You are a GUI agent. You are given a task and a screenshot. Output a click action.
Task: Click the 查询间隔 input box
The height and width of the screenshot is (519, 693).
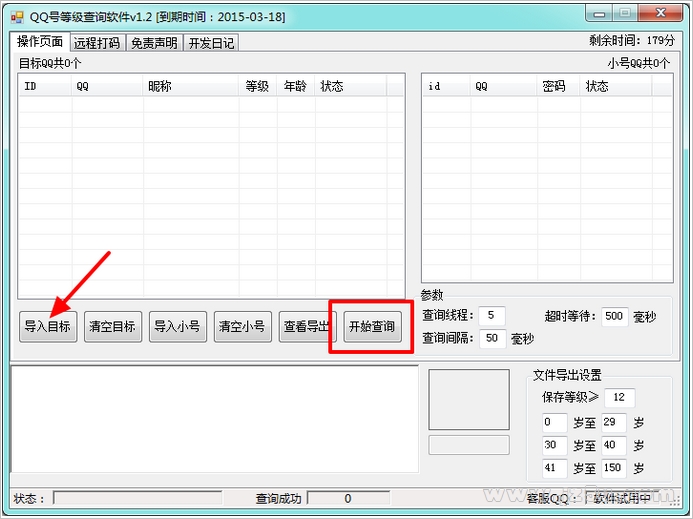coord(492,338)
